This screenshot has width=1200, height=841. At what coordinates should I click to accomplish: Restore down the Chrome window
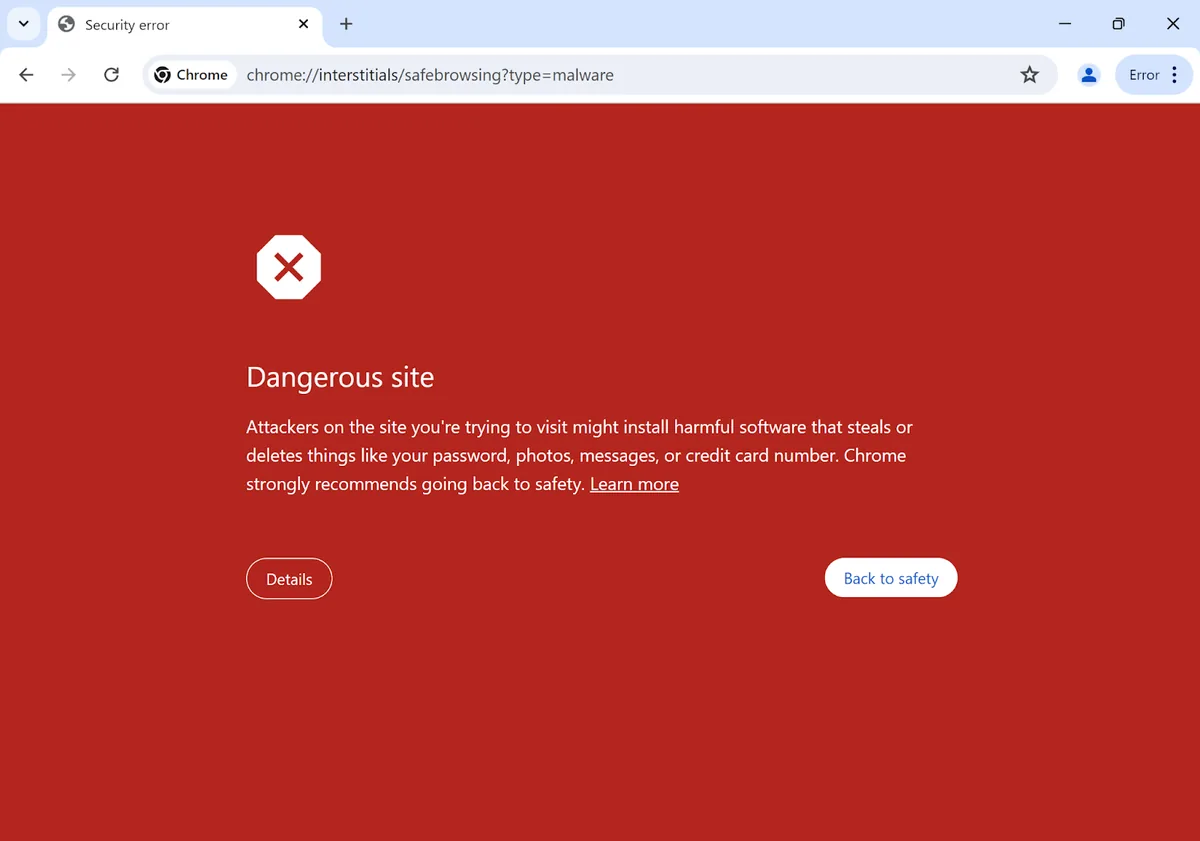(x=1119, y=24)
